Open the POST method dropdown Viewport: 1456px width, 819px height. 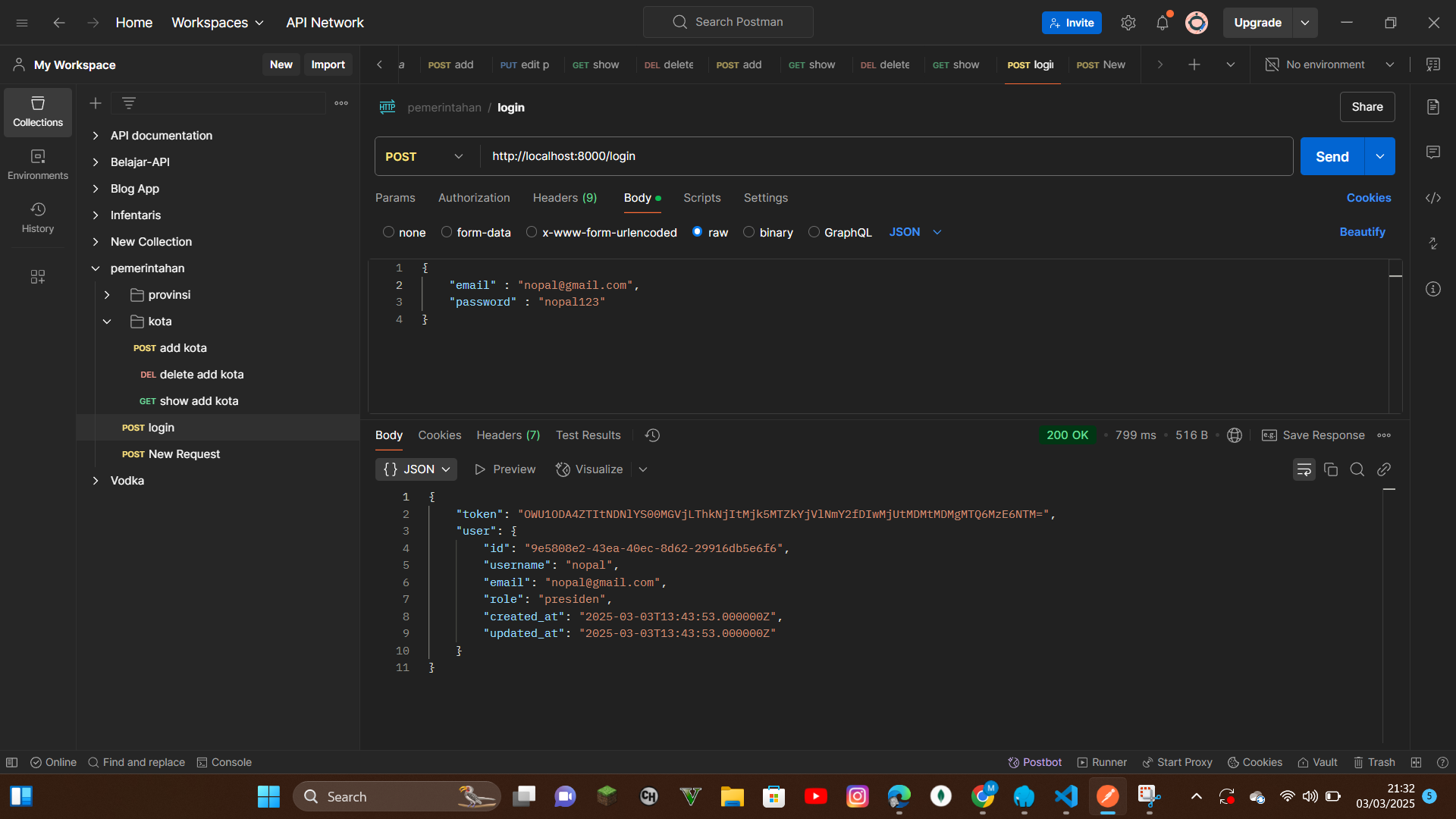click(425, 156)
